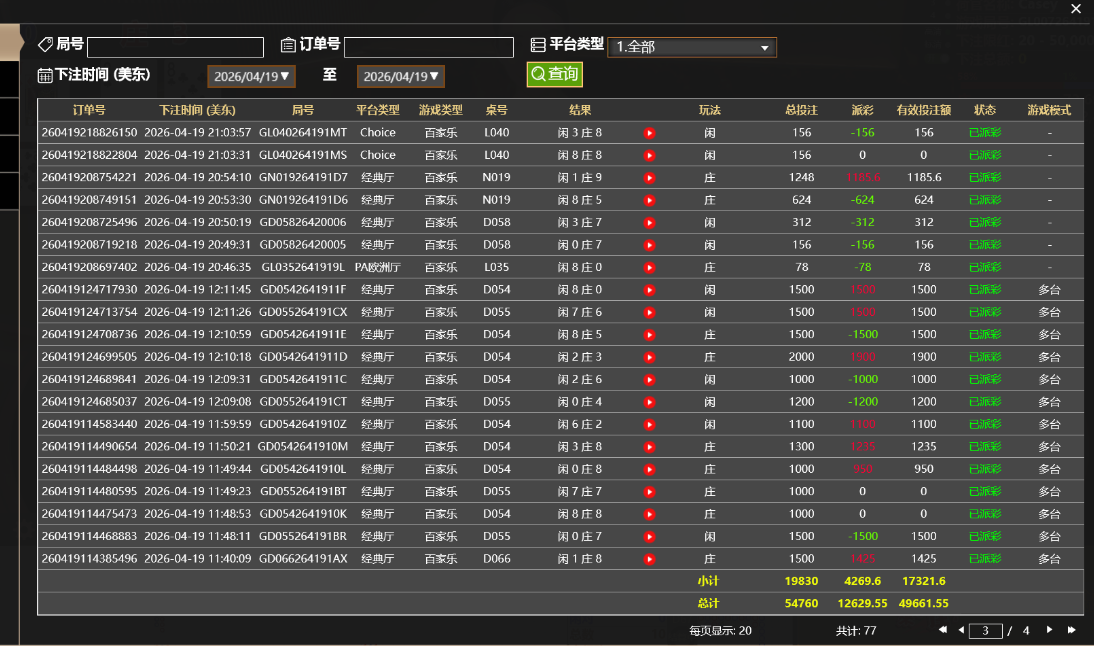Click the page number box
Image resolution: width=1094 pixels, height=646 pixels.
tap(985, 631)
